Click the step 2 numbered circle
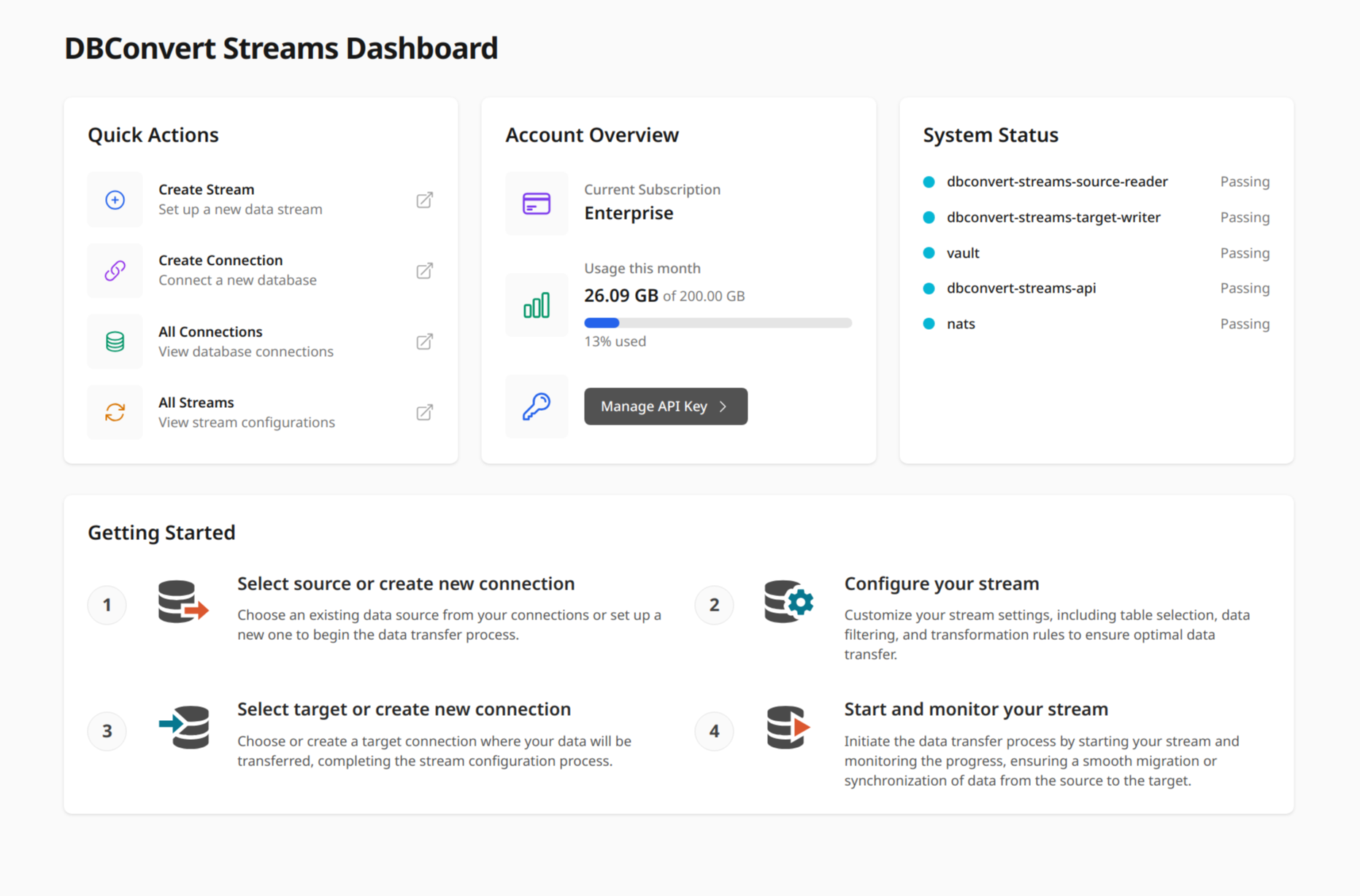1360x896 pixels. tap(713, 604)
